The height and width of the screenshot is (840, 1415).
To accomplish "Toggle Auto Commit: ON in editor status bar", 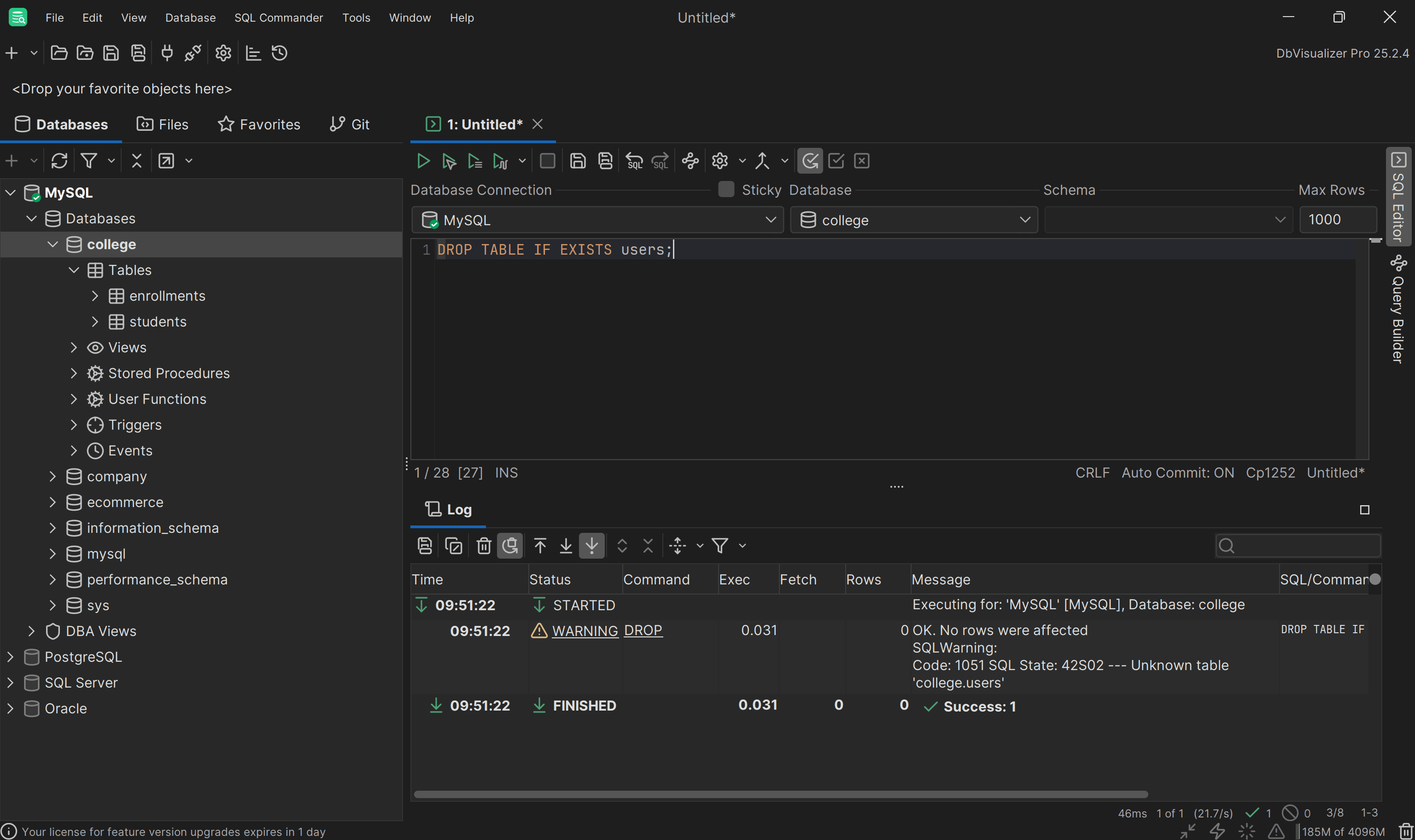I will tap(1177, 472).
